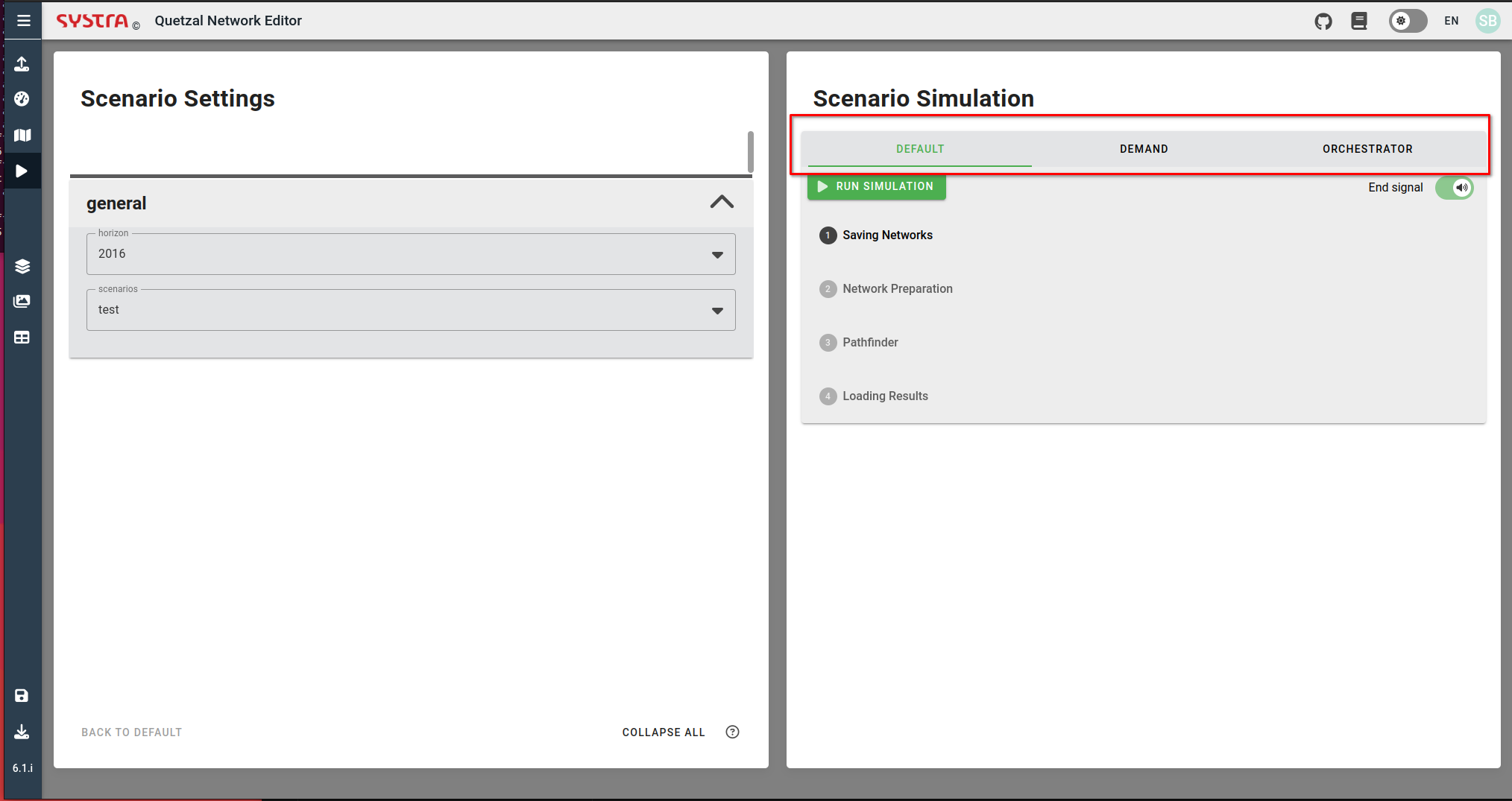Collapse the general section chevron
The height and width of the screenshot is (801, 1512).
(722, 202)
